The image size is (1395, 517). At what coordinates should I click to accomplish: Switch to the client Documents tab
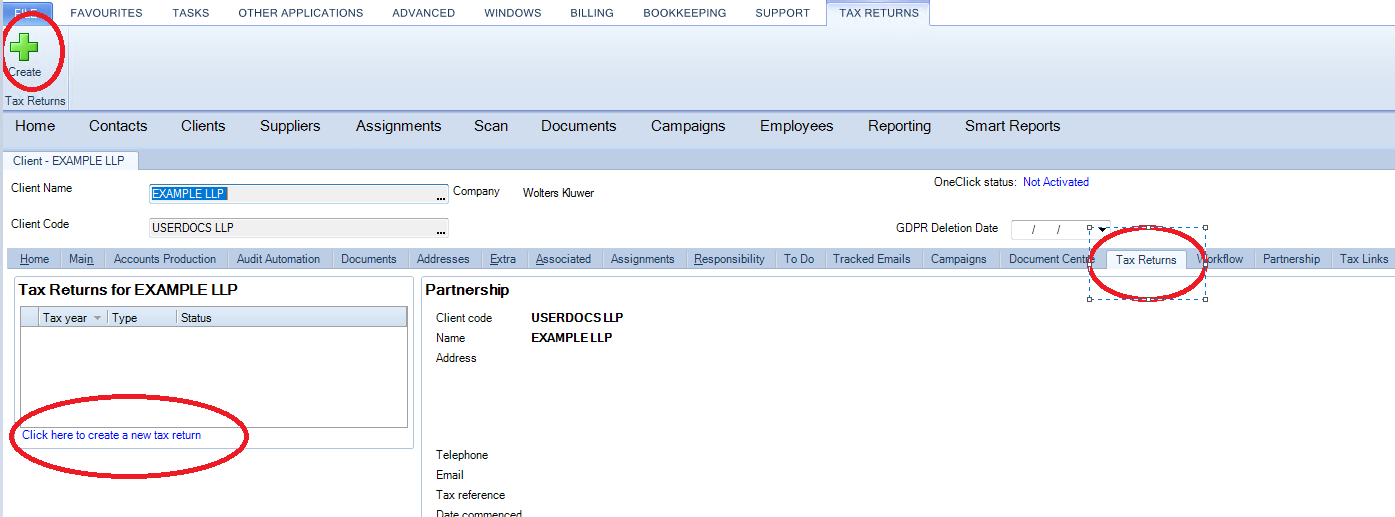[369, 259]
